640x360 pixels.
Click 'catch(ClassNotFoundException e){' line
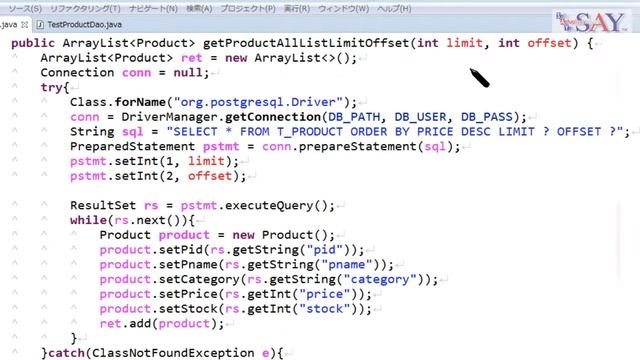pyautogui.click(x=165, y=353)
